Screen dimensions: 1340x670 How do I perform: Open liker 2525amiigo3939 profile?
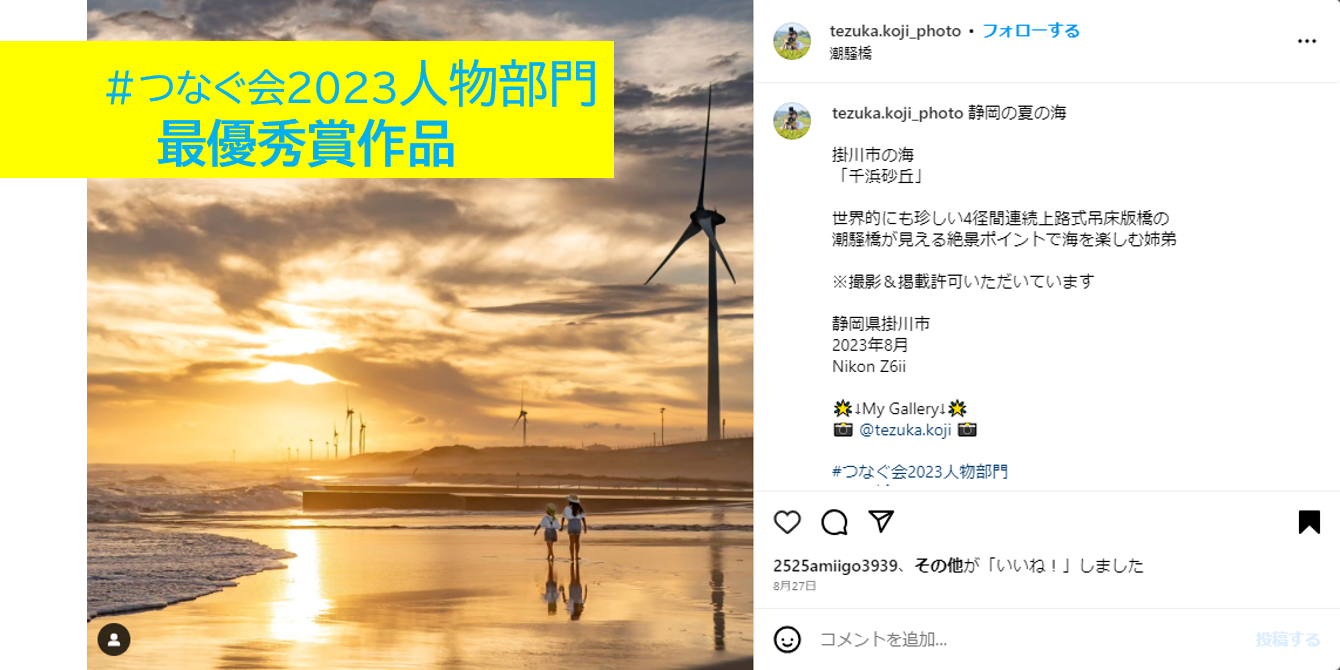[x=835, y=566]
